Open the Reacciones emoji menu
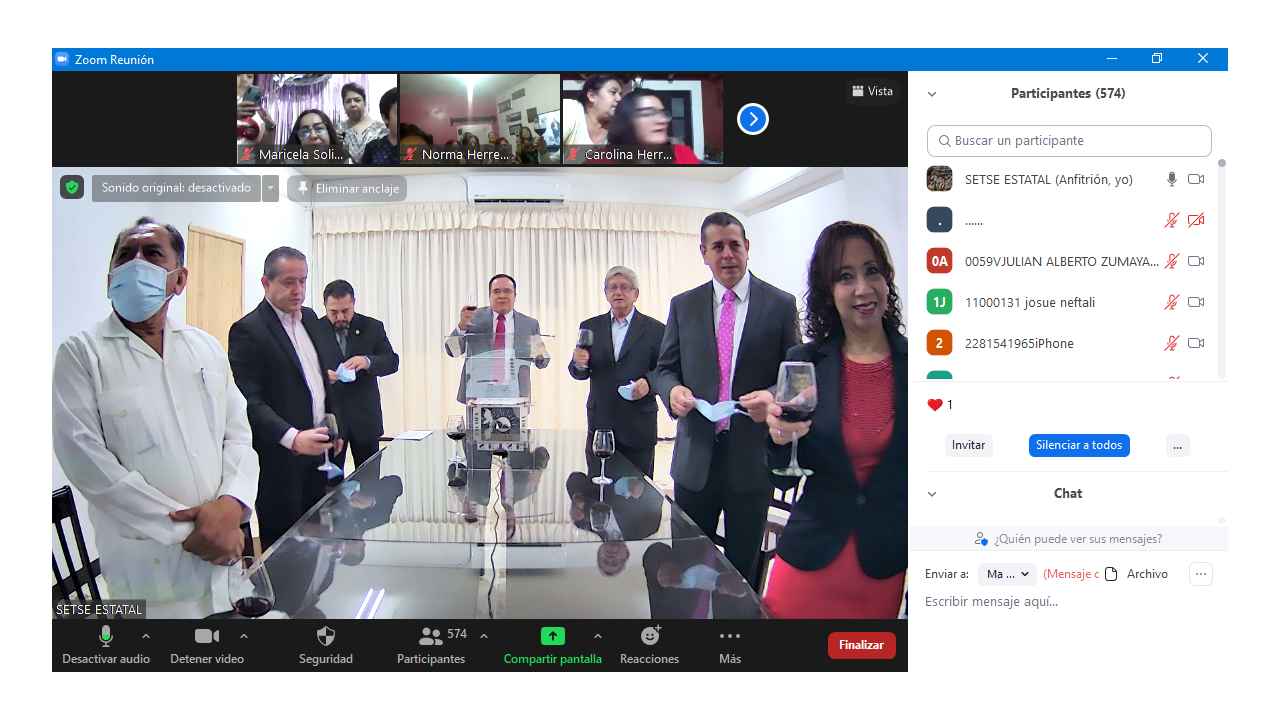Viewport: 1280px width, 720px height. click(650, 645)
